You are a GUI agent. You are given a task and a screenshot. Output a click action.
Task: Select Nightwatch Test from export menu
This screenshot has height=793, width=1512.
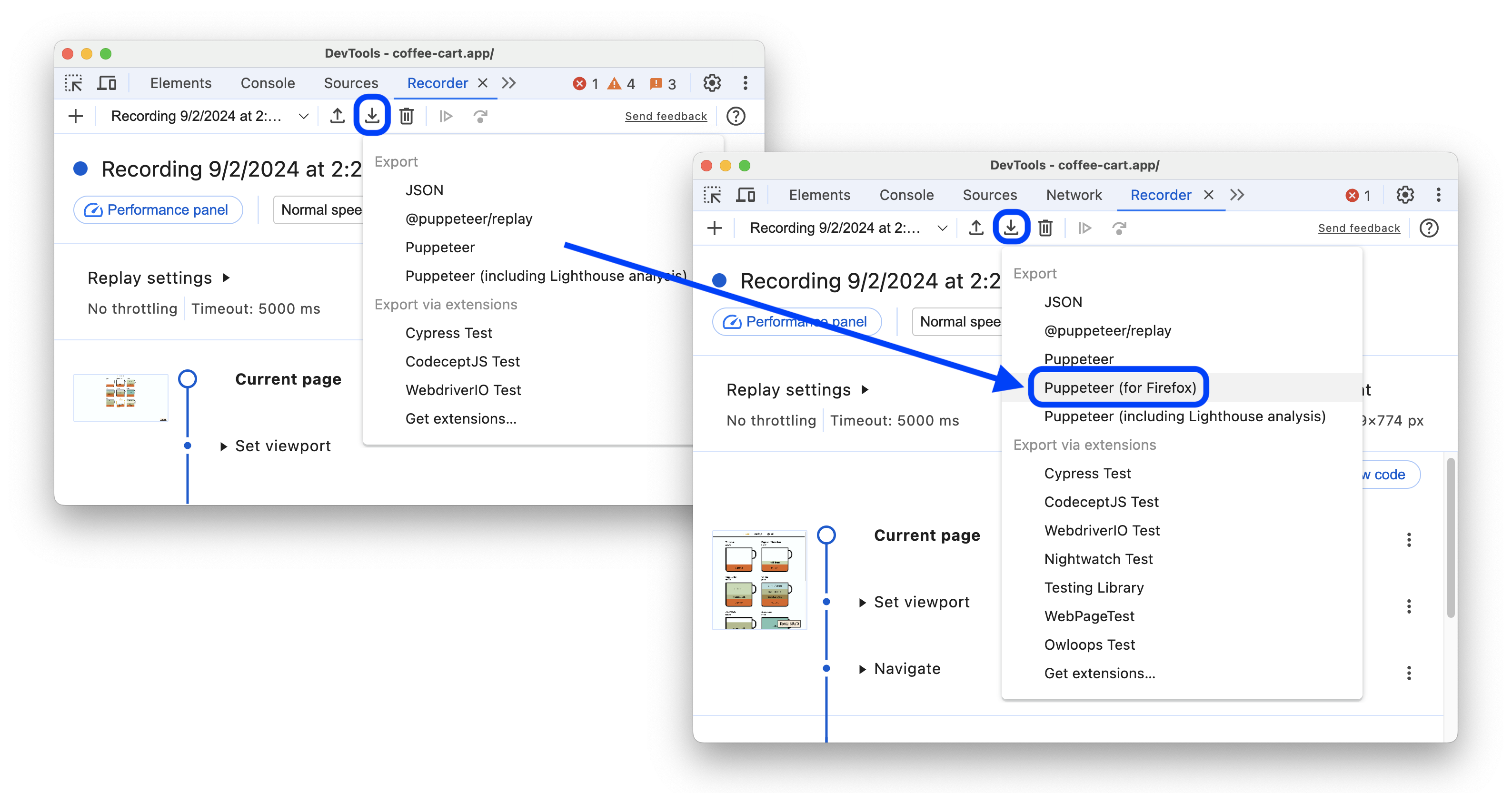[x=1098, y=558]
